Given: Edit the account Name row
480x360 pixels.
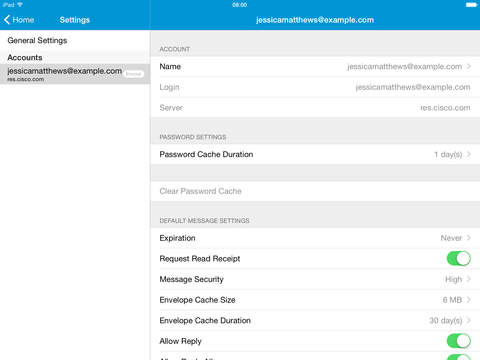Looking at the screenshot, I should [x=315, y=67].
